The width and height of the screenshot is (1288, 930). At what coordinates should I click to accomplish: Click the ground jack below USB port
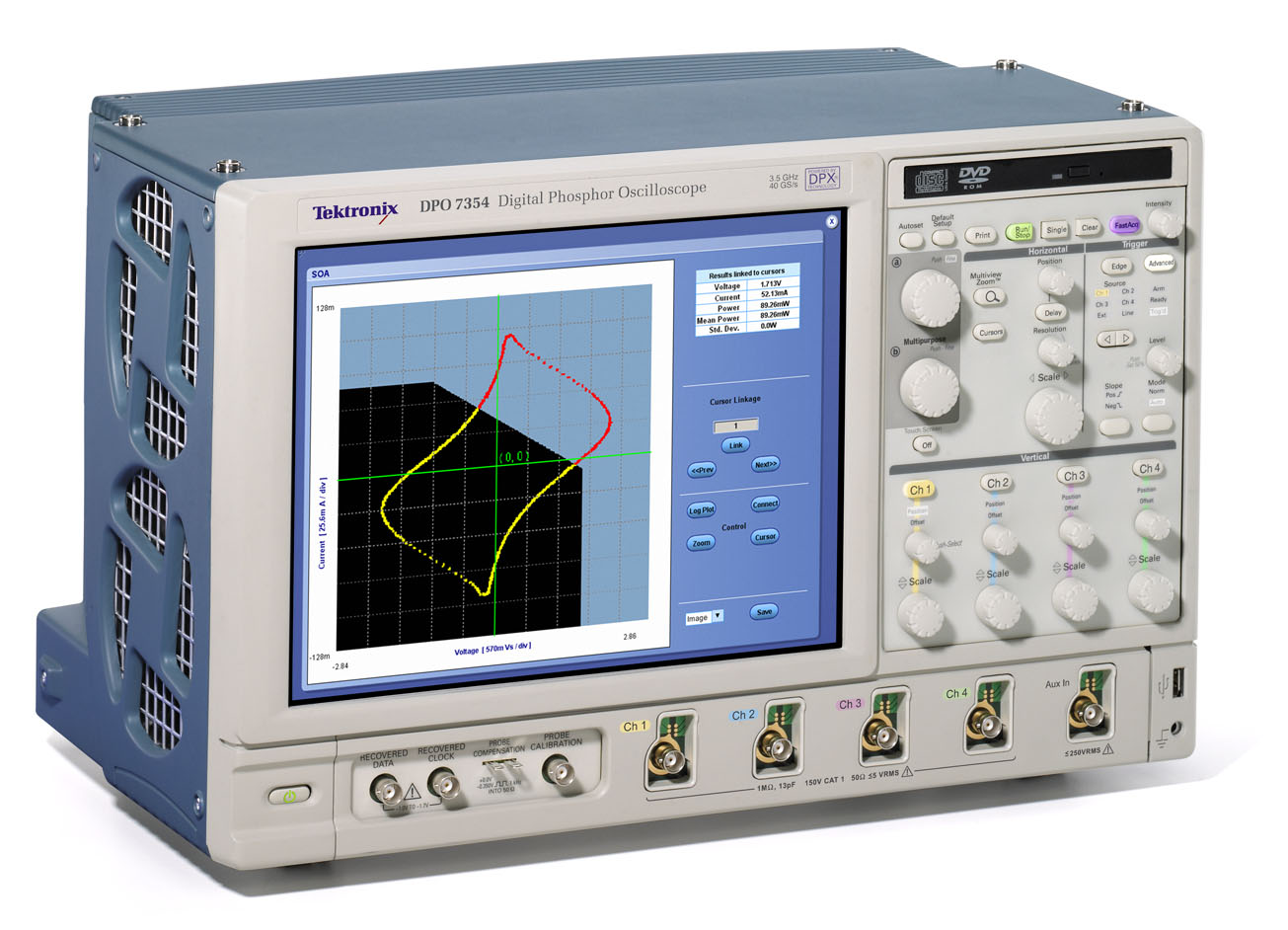(1174, 727)
